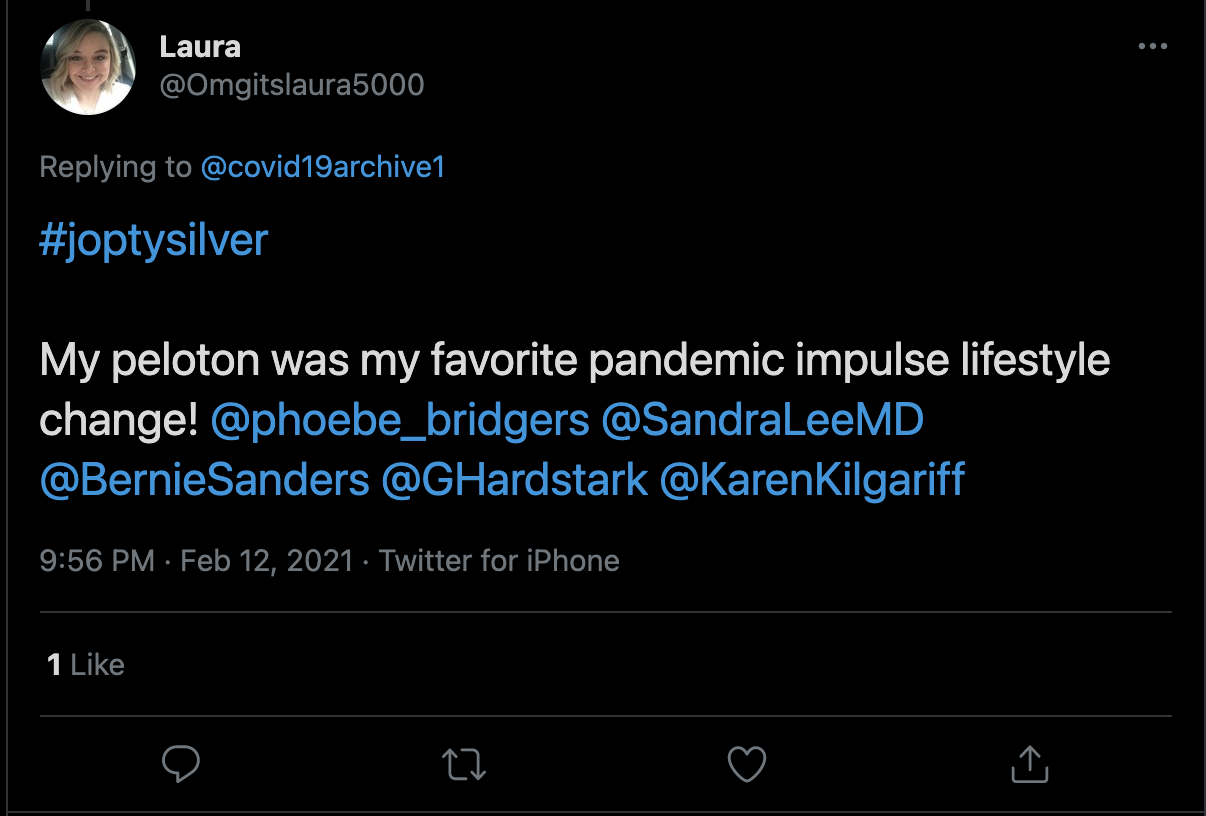
Task: Click the share tweet icon
Action: click(x=1028, y=765)
